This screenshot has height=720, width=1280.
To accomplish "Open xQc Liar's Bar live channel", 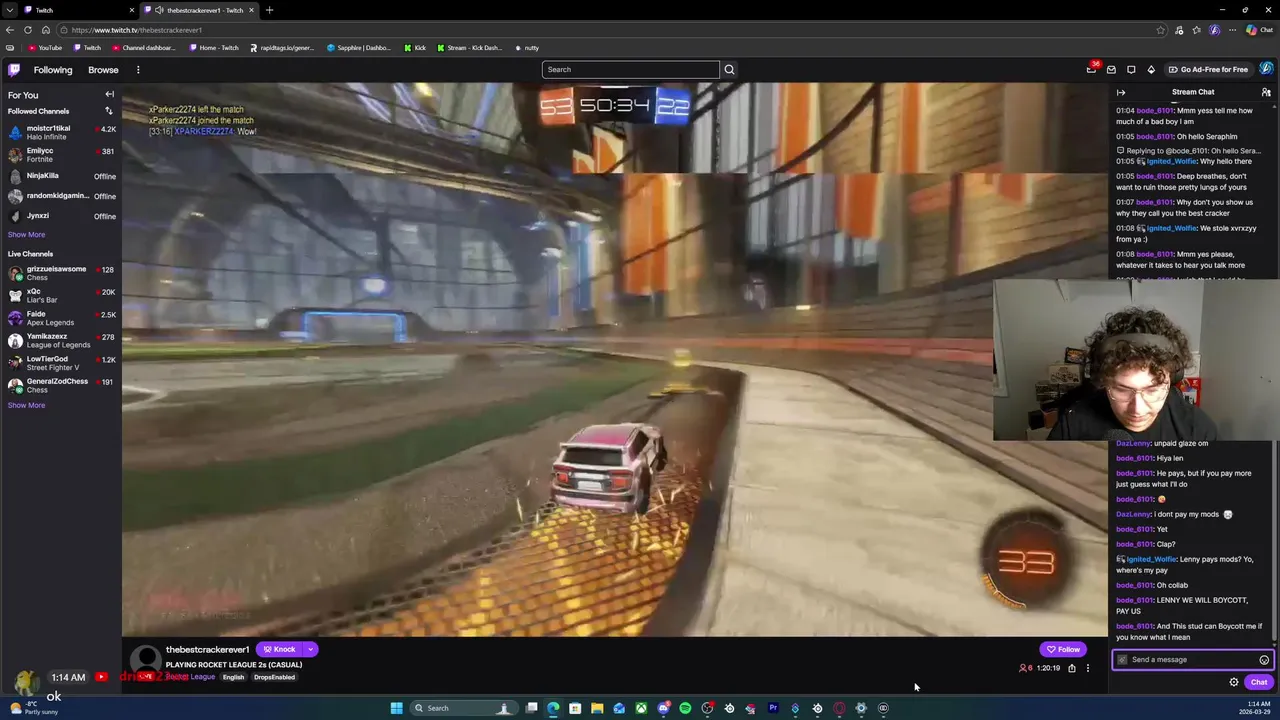I will pyautogui.click(x=61, y=295).
